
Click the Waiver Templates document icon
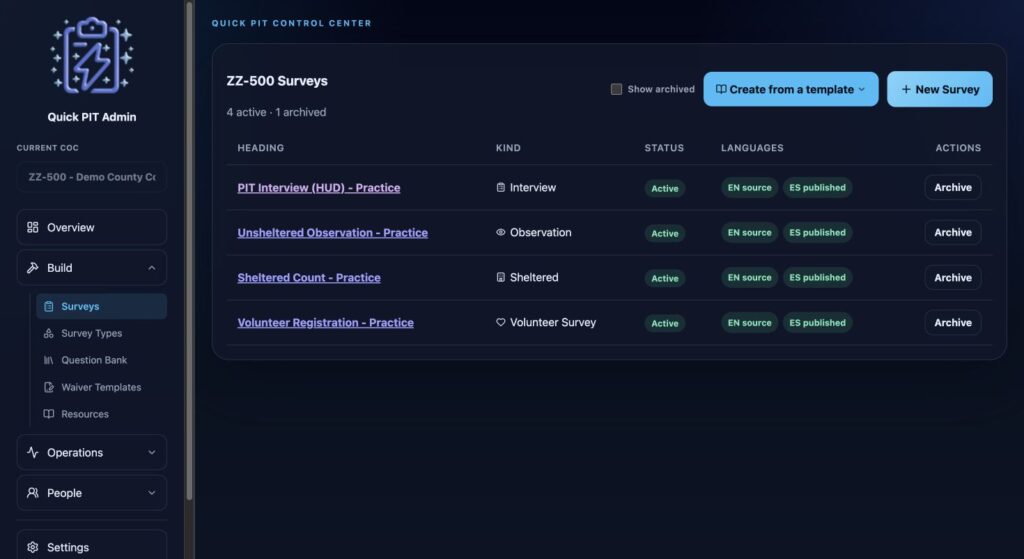click(x=48, y=387)
